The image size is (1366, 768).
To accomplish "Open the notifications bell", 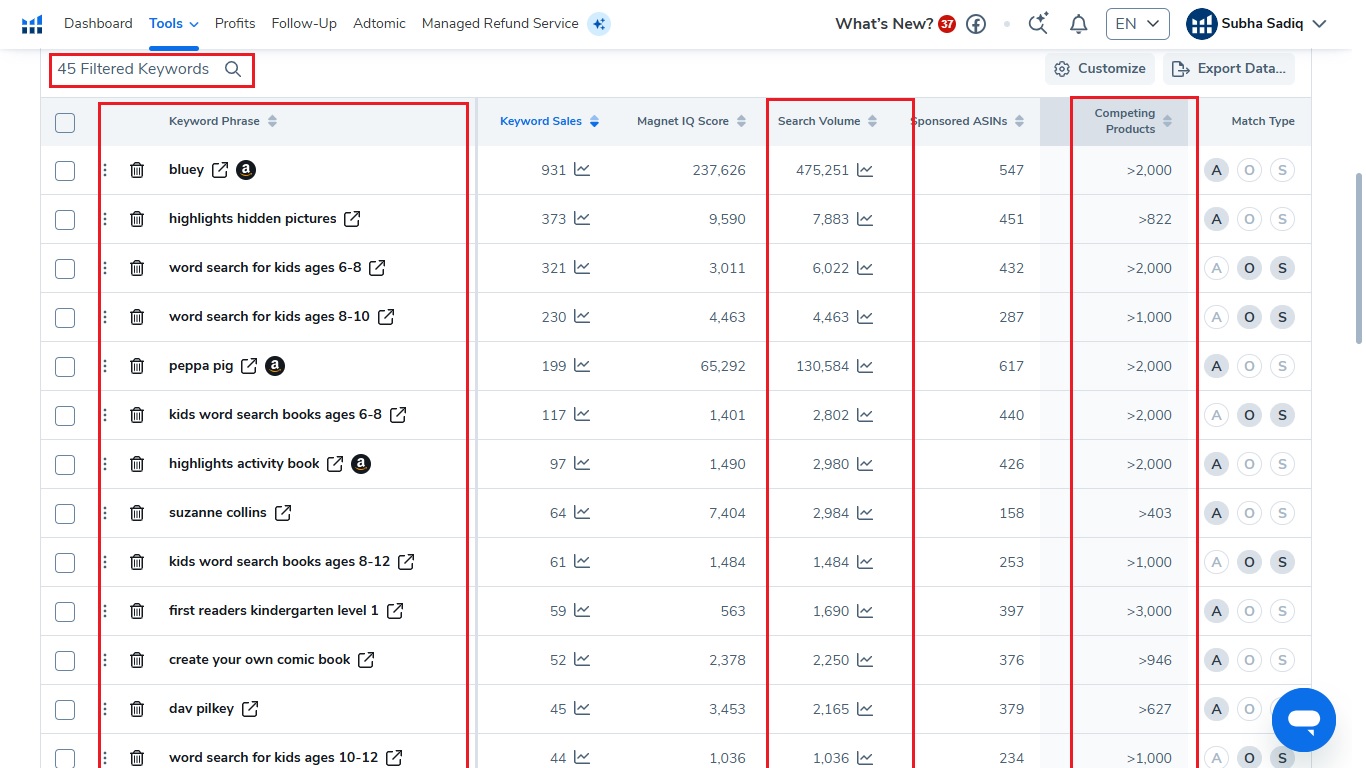I will coord(1078,24).
